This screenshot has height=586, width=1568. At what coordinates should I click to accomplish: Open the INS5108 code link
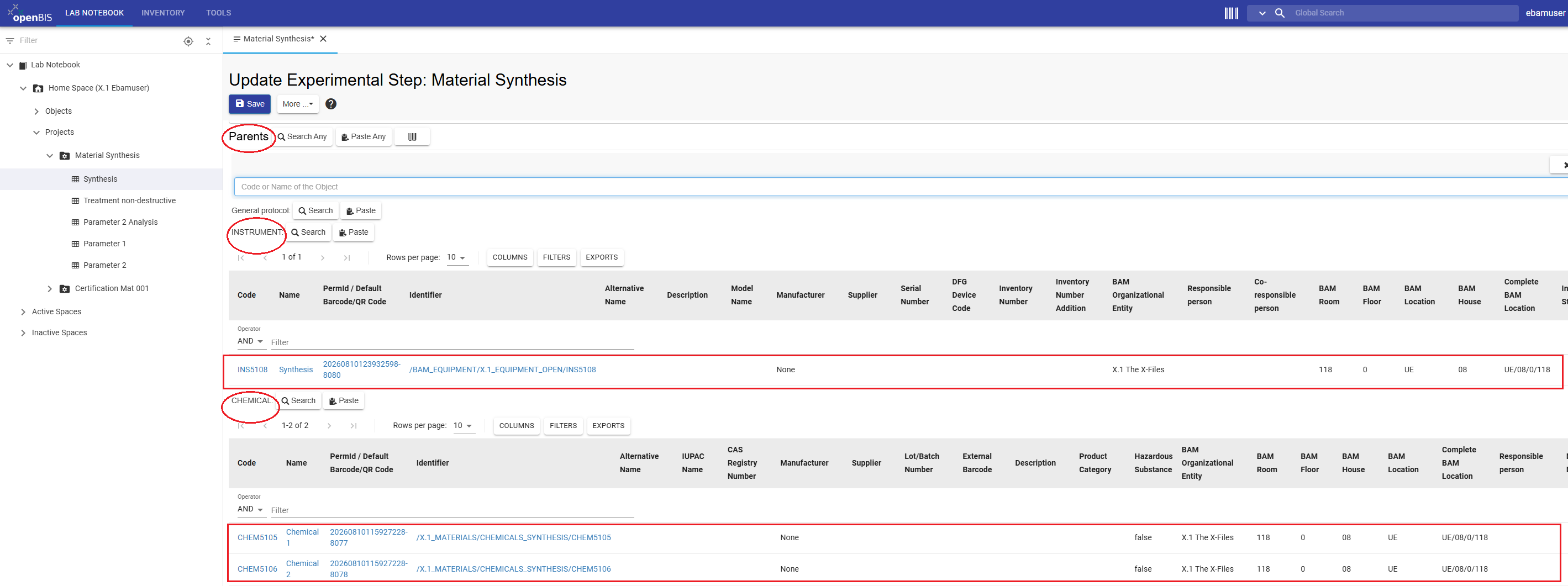pyautogui.click(x=252, y=370)
